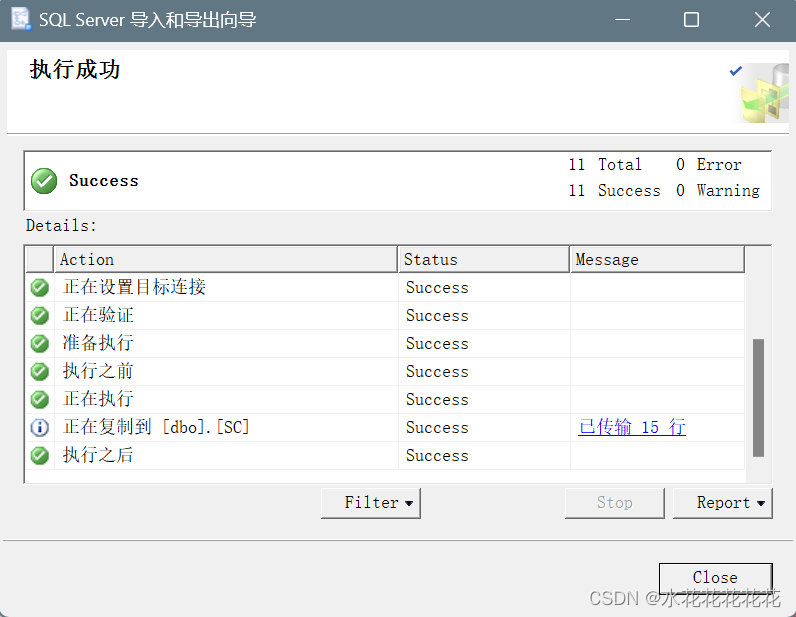Screen dimensions: 796x617
Task: Select the 正在执行 action row
Action: tap(385, 399)
